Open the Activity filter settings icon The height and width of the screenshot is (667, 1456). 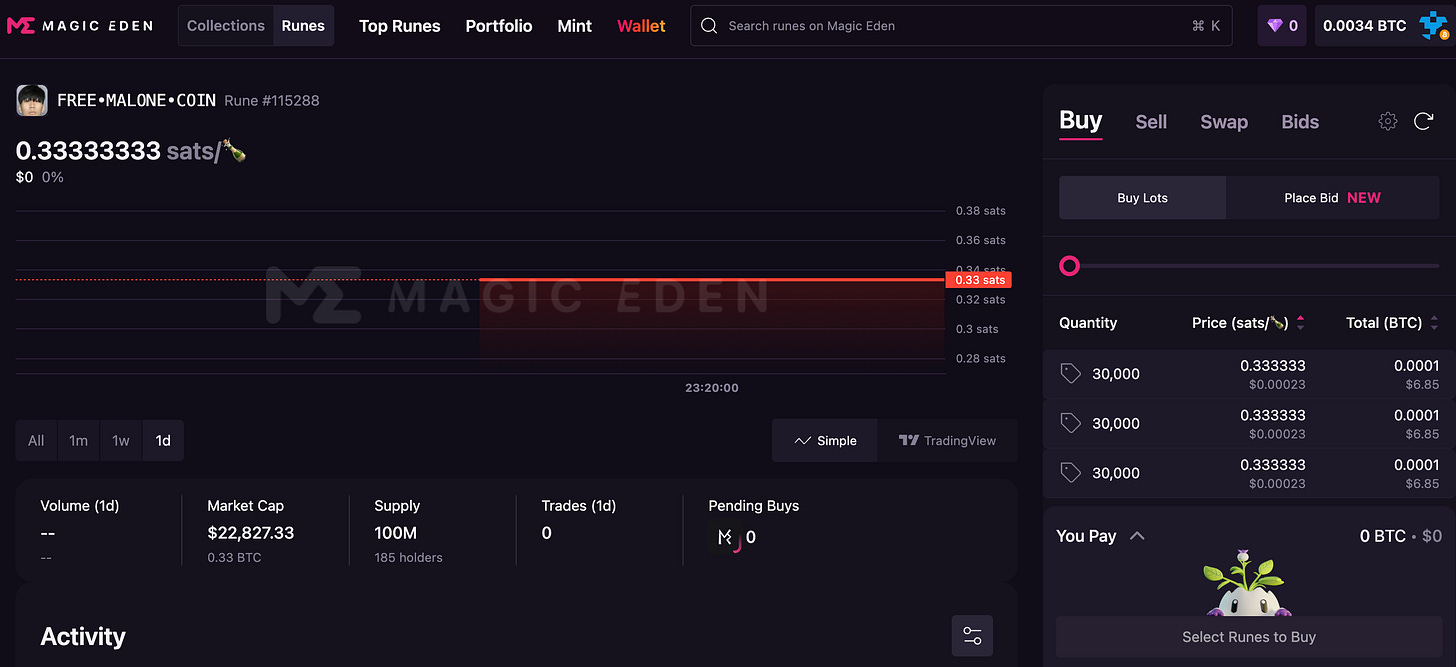coord(972,635)
